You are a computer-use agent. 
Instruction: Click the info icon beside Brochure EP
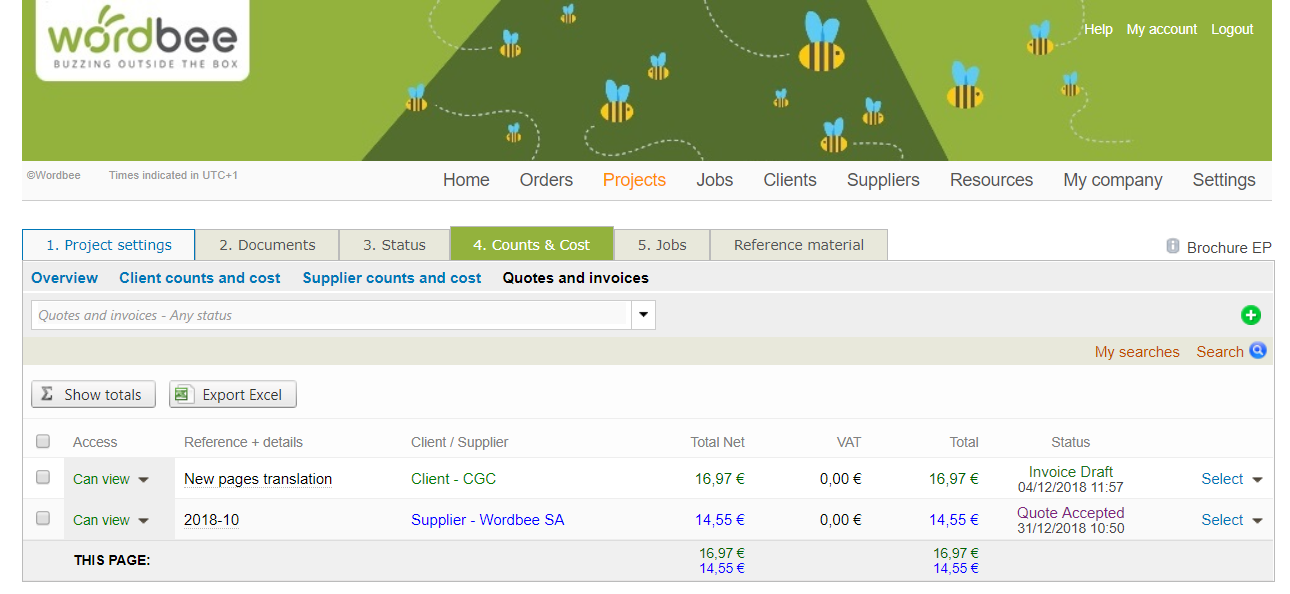pos(1173,246)
